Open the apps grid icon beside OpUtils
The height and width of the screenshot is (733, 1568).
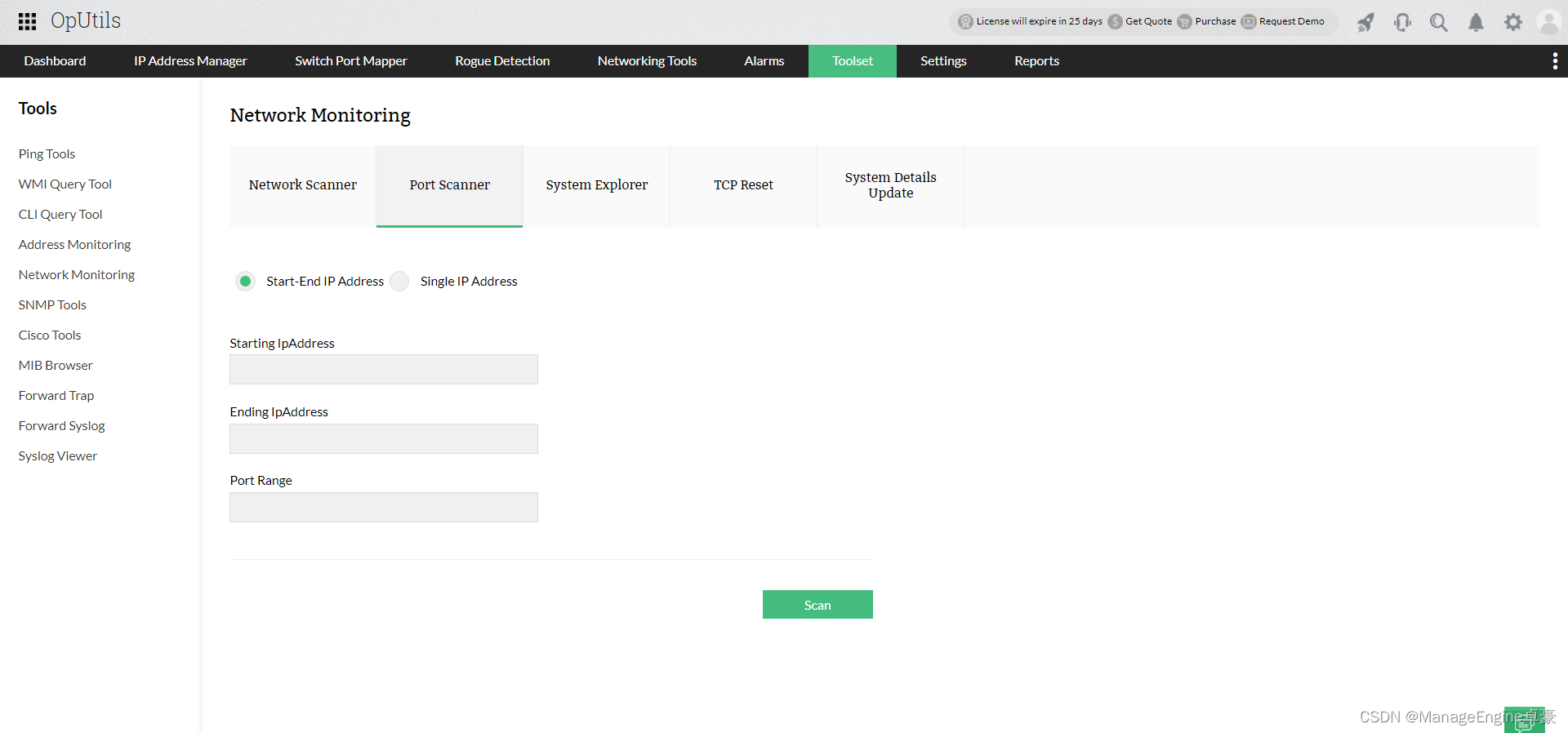pyautogui.click(x=27, y=21)
